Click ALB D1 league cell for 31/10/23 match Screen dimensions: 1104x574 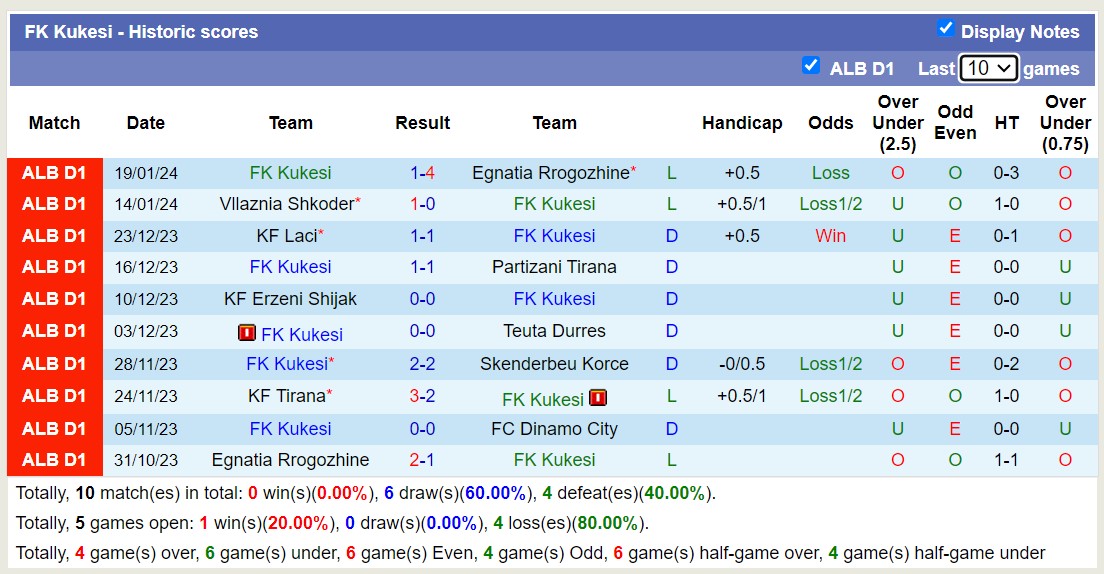(54, 460)
